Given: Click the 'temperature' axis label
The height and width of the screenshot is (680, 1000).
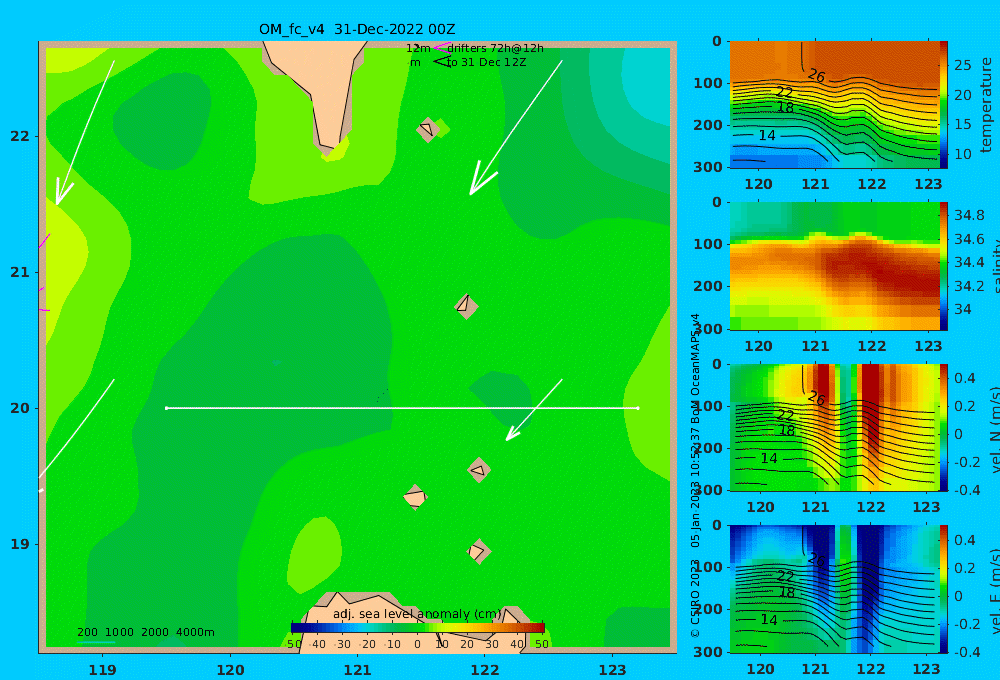Looking at the screenshot, I should pos(987,105).
